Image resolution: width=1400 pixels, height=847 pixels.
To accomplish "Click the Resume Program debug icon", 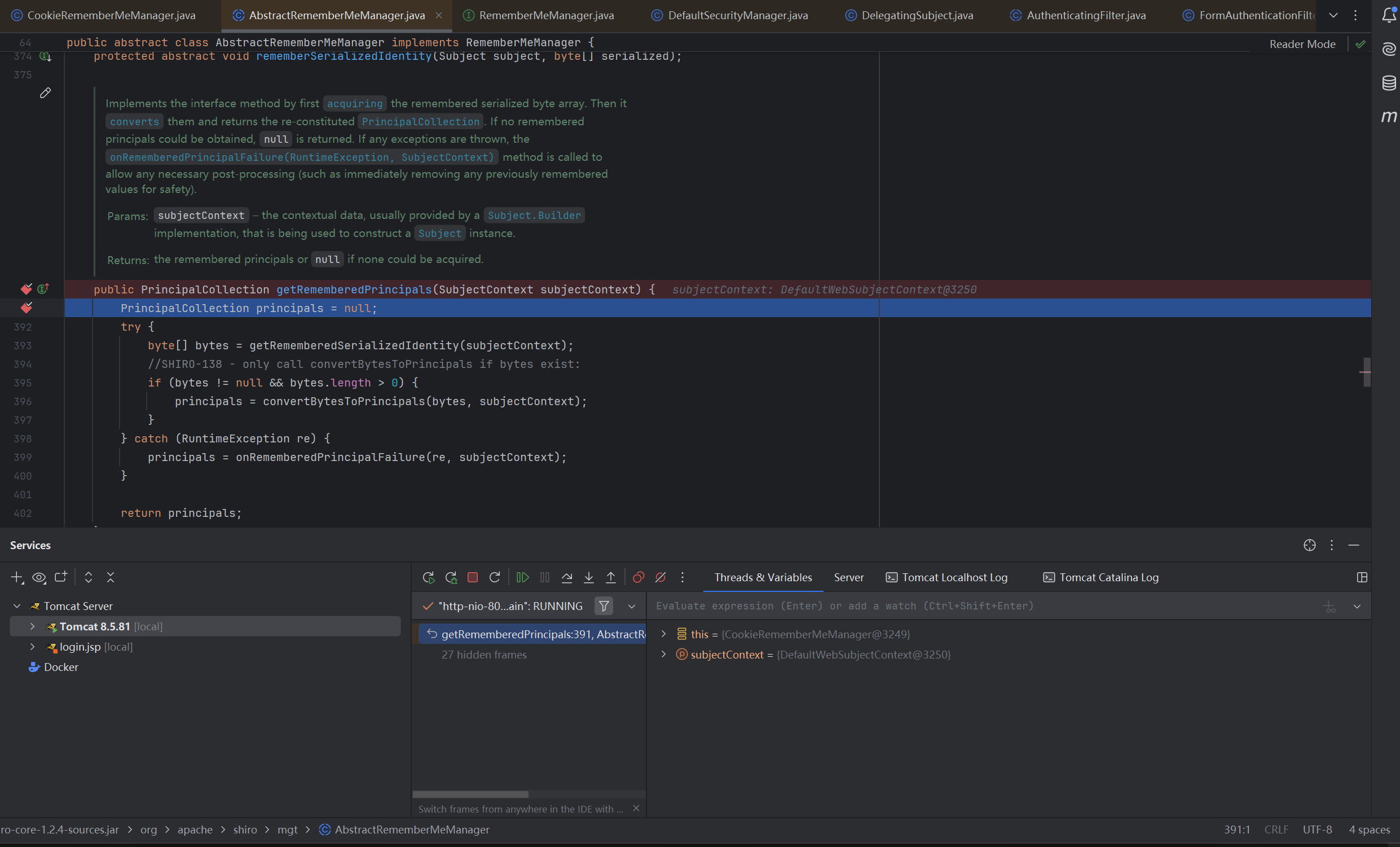I will coord(523,578).
